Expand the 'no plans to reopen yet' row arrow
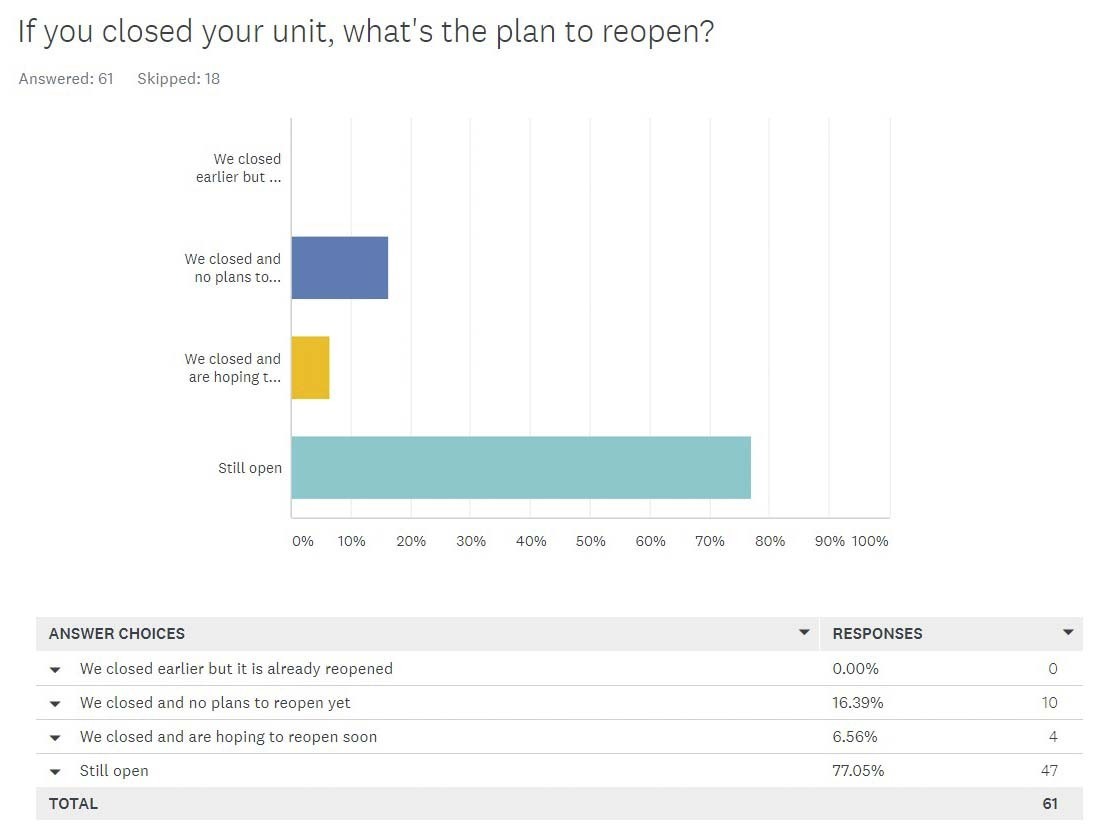Viewport: 1120px width, 826px height. 55,704
